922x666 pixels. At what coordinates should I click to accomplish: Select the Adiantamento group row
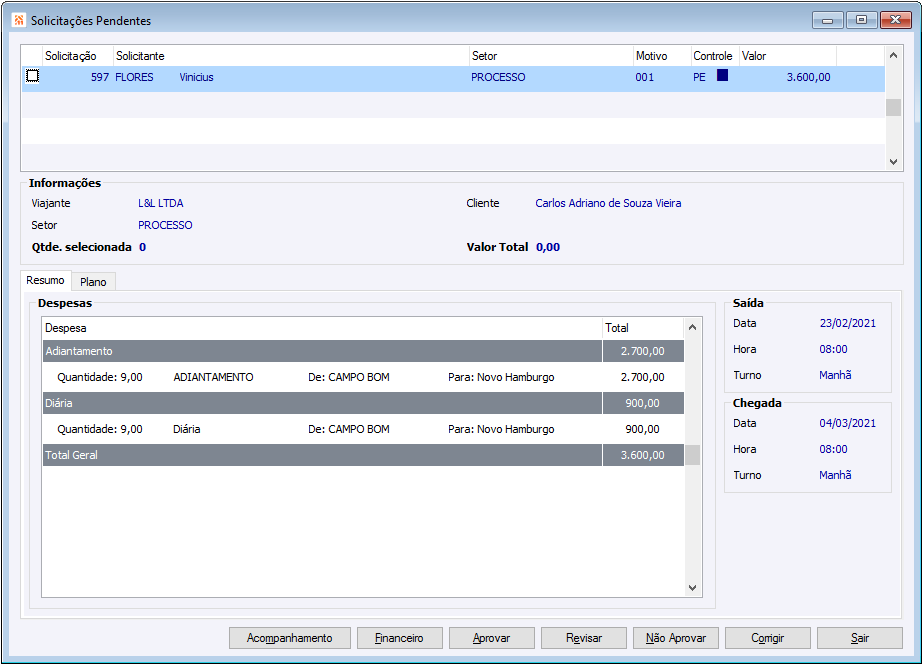click(x=363, y=351)
